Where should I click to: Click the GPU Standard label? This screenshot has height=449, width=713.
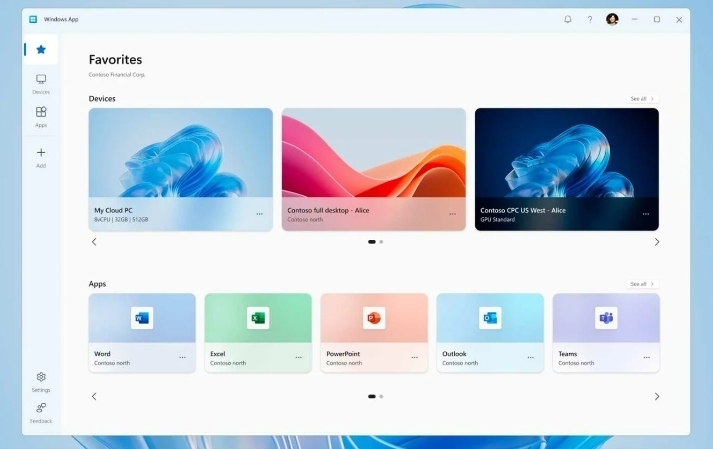click(x=497, y=220)
